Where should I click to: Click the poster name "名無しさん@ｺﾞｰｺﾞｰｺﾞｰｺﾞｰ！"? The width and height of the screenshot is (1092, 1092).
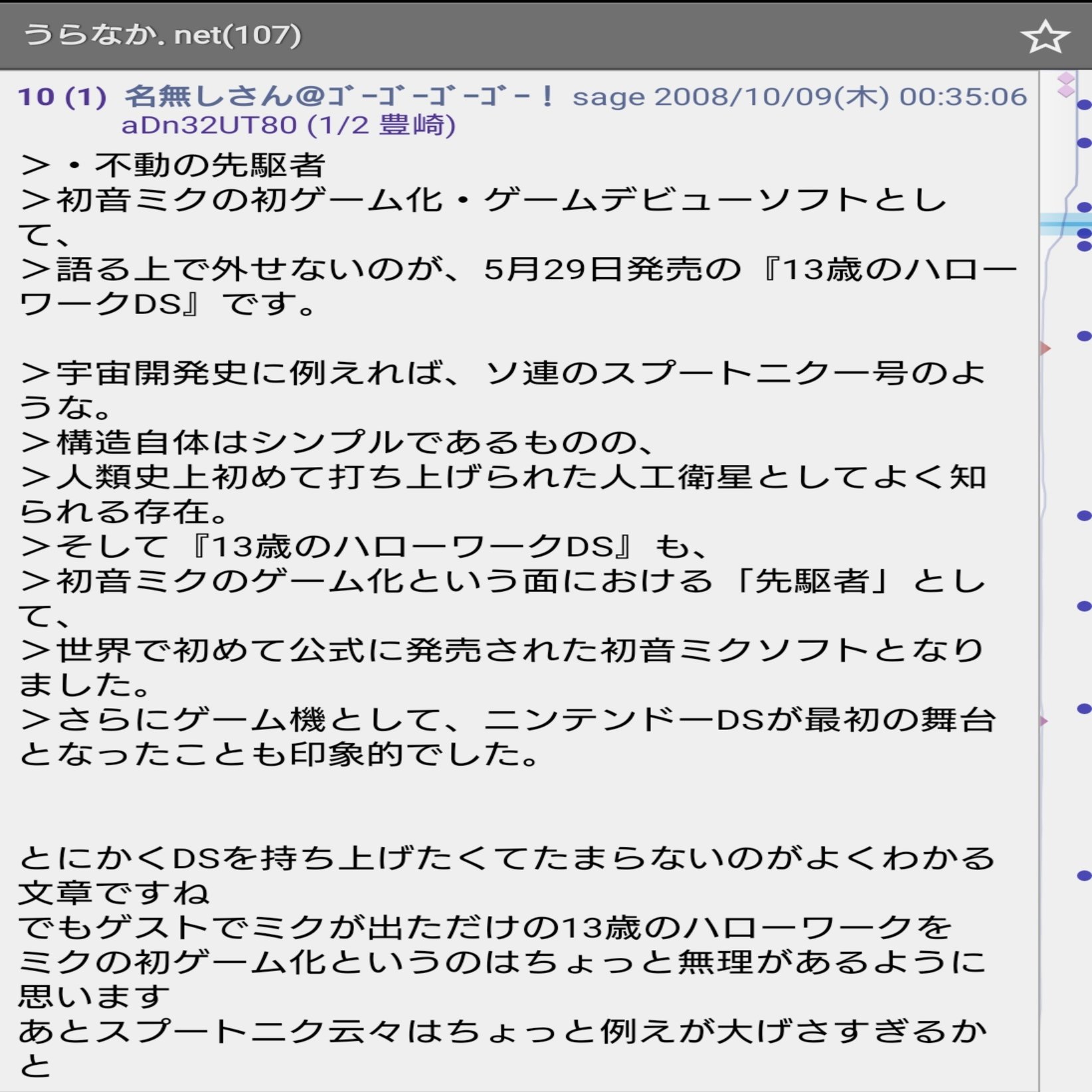point(340,97)
